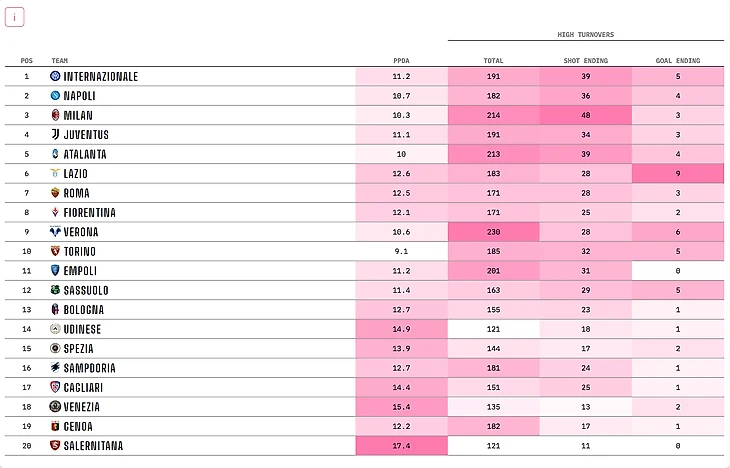Screen dimensions: 730x468
Task: Click the info icon button
Action: pyautogui.click(x=15, y=17)
